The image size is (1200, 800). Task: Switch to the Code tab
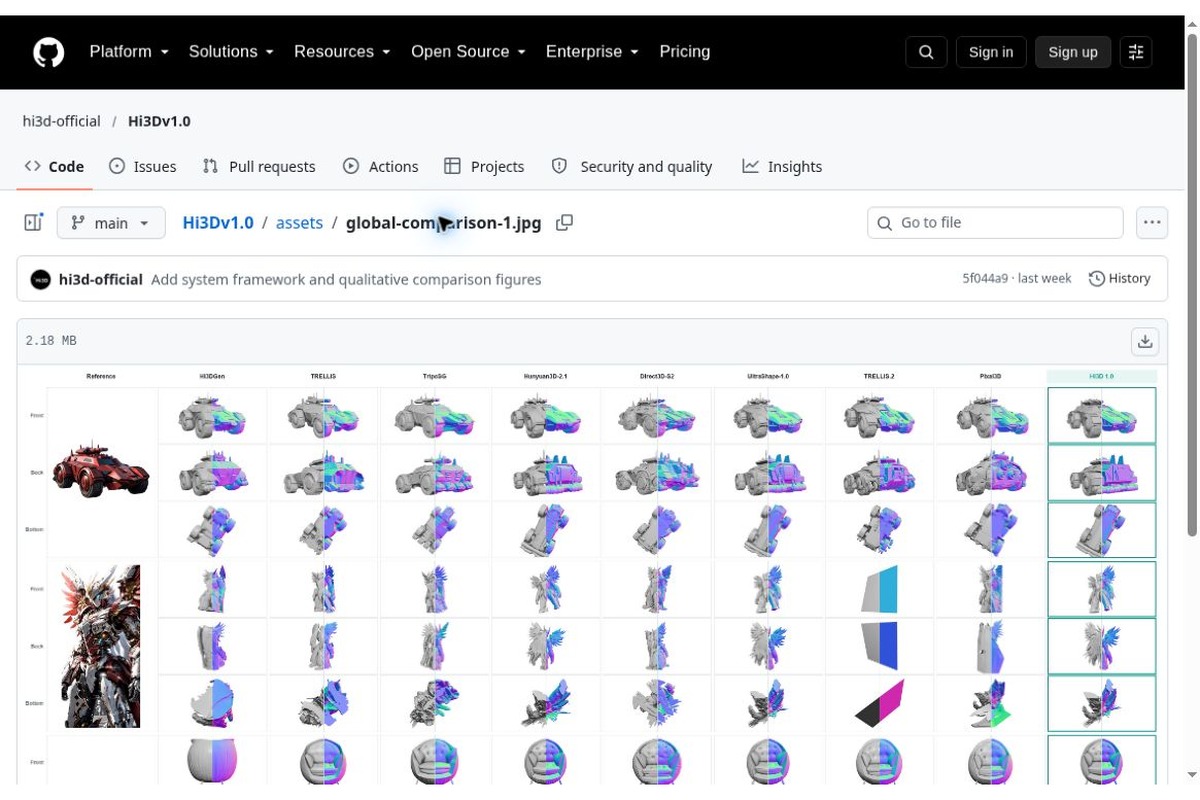[x=55, y=167]
